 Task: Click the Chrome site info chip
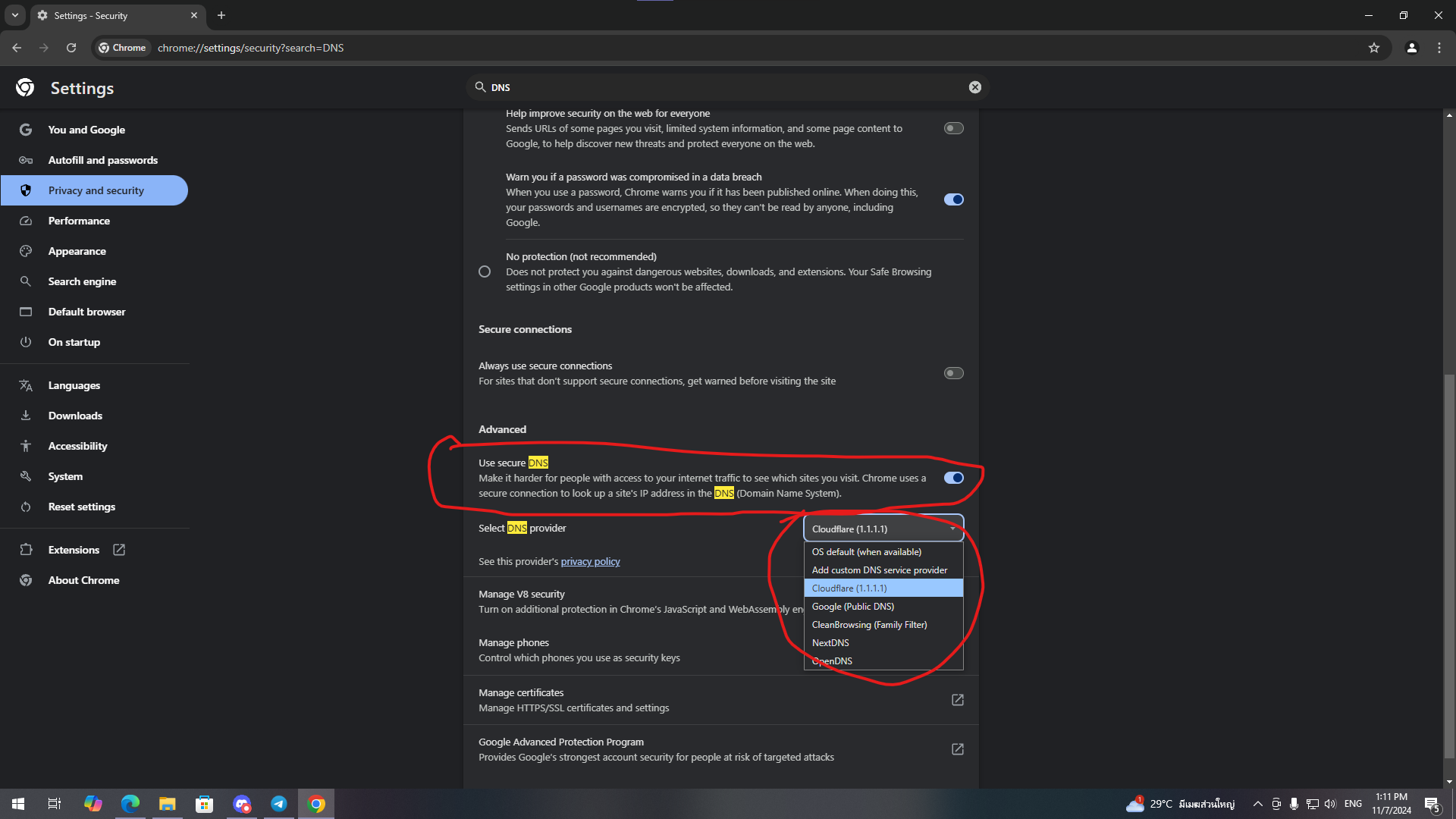(x=122, y=48)
